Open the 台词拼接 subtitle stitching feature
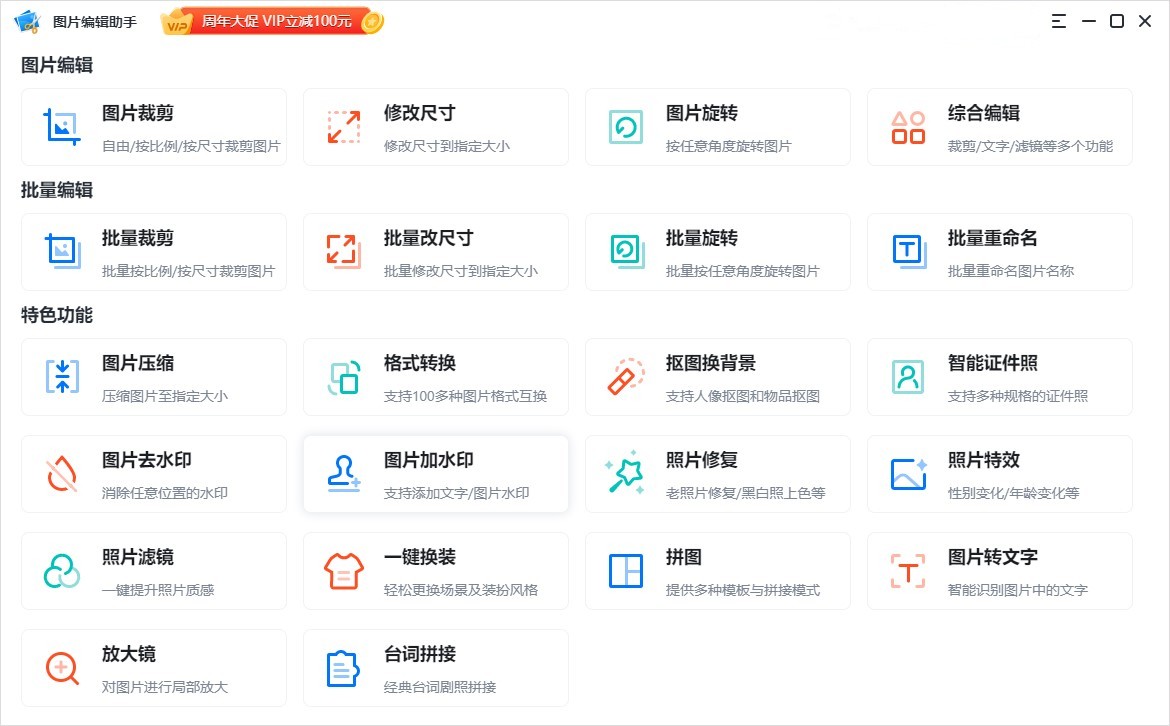 342,668
